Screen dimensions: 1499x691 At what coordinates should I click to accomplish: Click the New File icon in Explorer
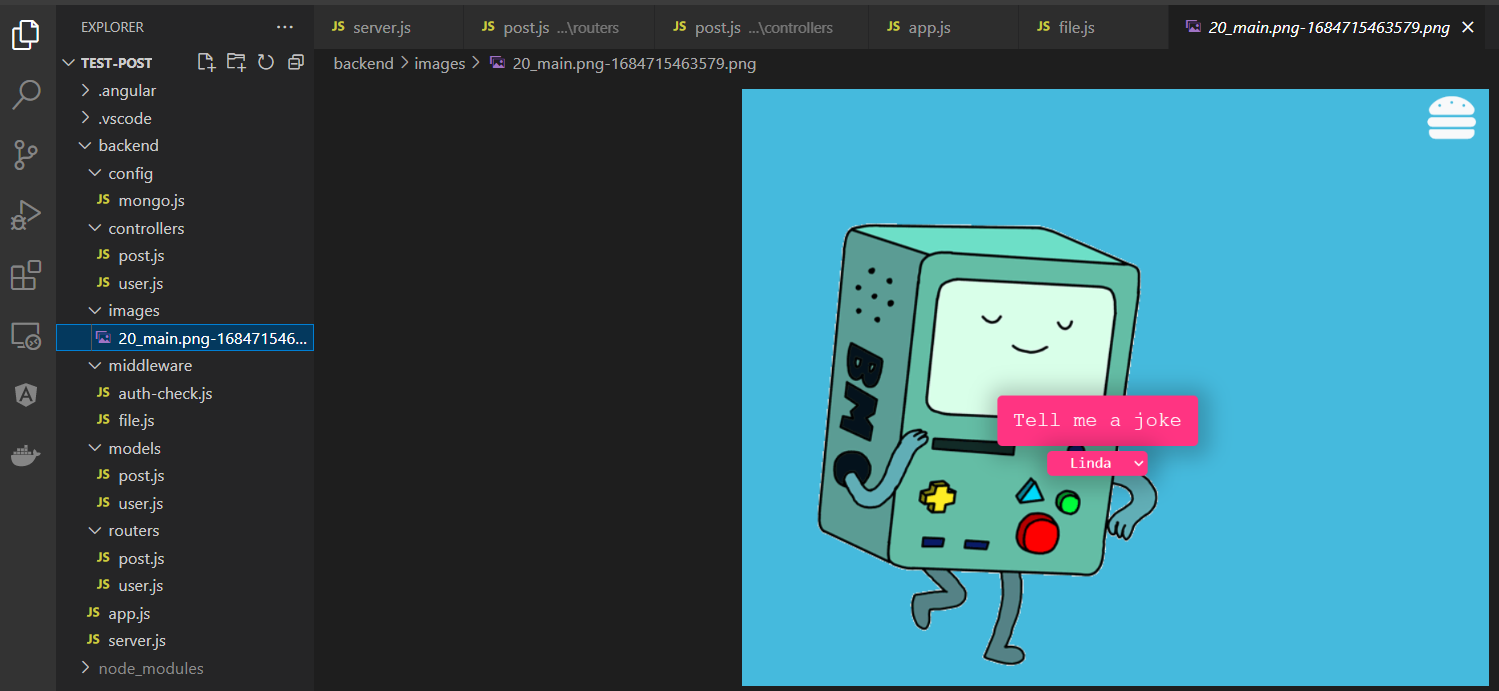206,62
